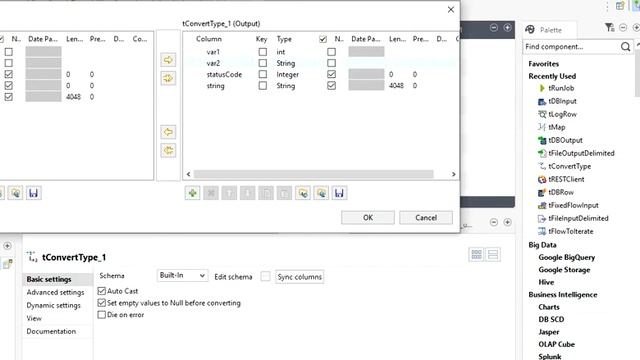Collapse the Big Data palette group
This screenshot has height=360, width=640.
pos(542,245)
